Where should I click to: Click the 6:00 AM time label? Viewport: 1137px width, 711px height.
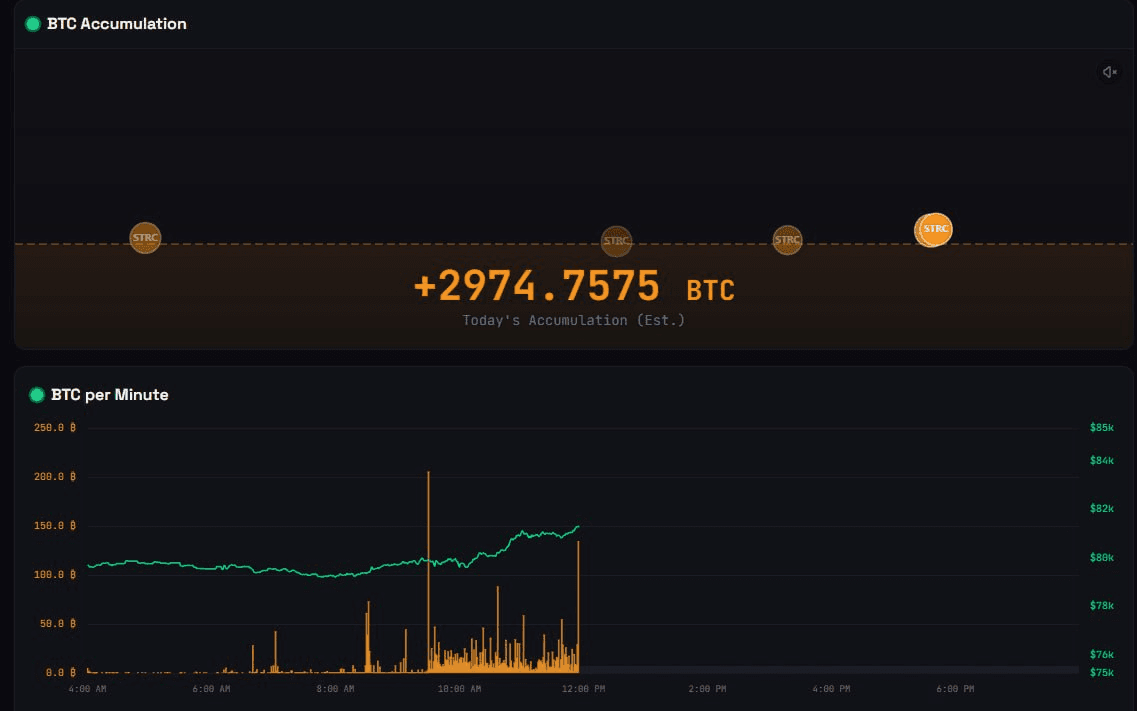[x=211, y=689]
